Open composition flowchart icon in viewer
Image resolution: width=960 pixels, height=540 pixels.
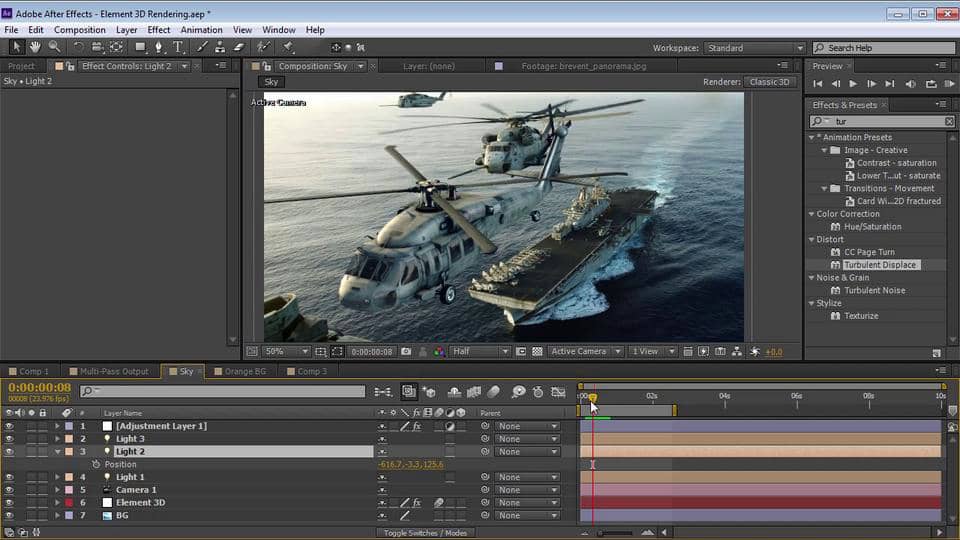click(737, 351)
